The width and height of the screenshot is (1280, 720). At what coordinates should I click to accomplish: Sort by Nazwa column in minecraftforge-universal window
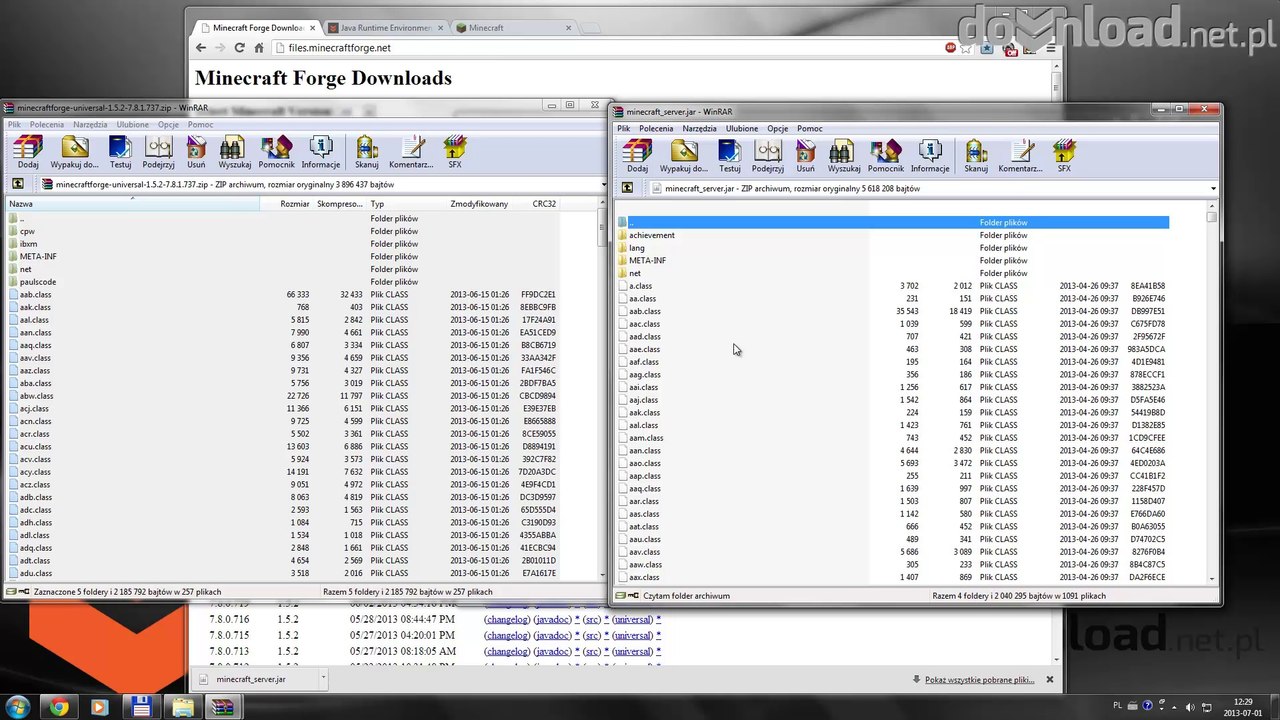[x=130, y=204]
